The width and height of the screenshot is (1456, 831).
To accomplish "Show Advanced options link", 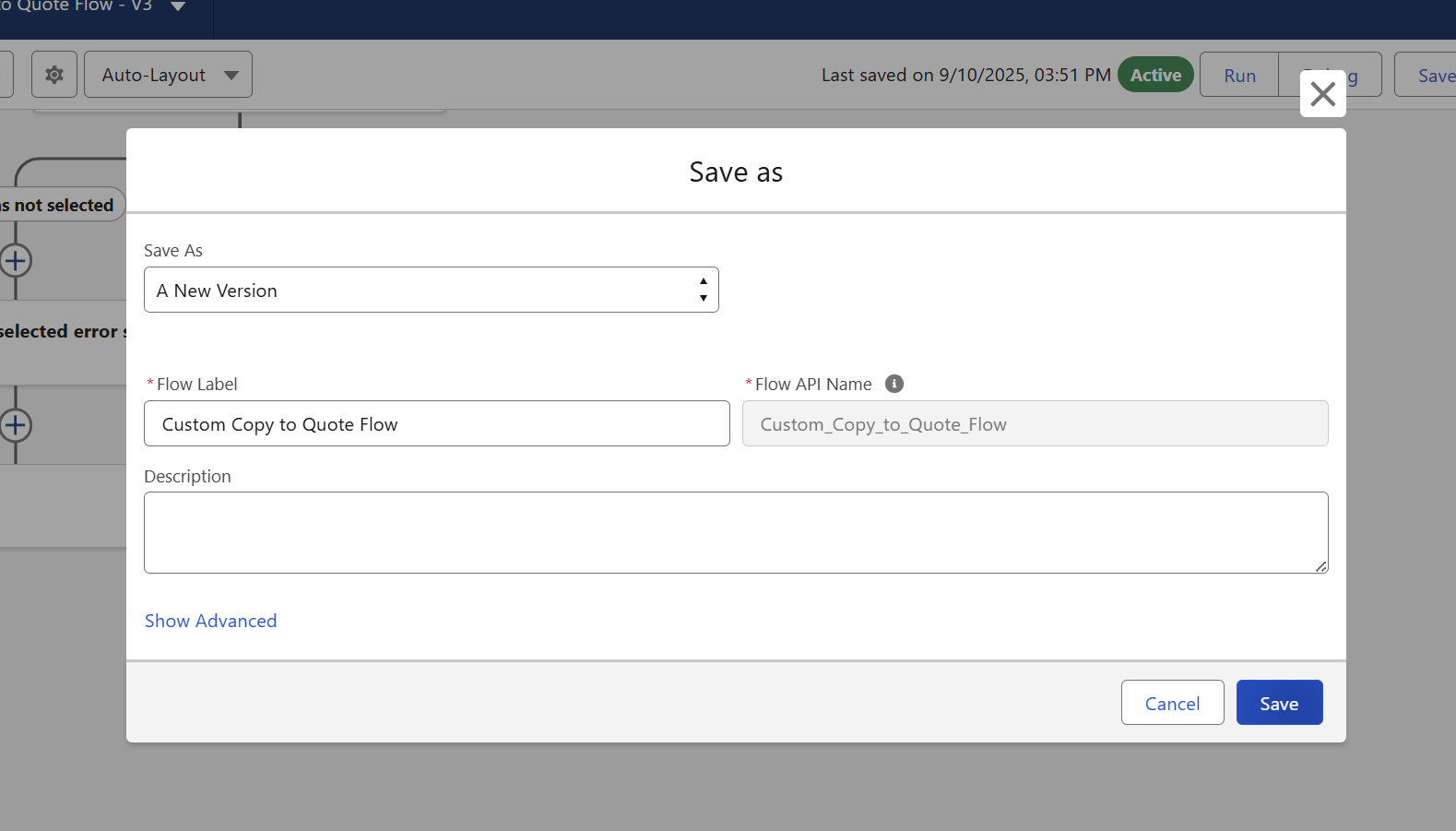I will pos(210,621).
